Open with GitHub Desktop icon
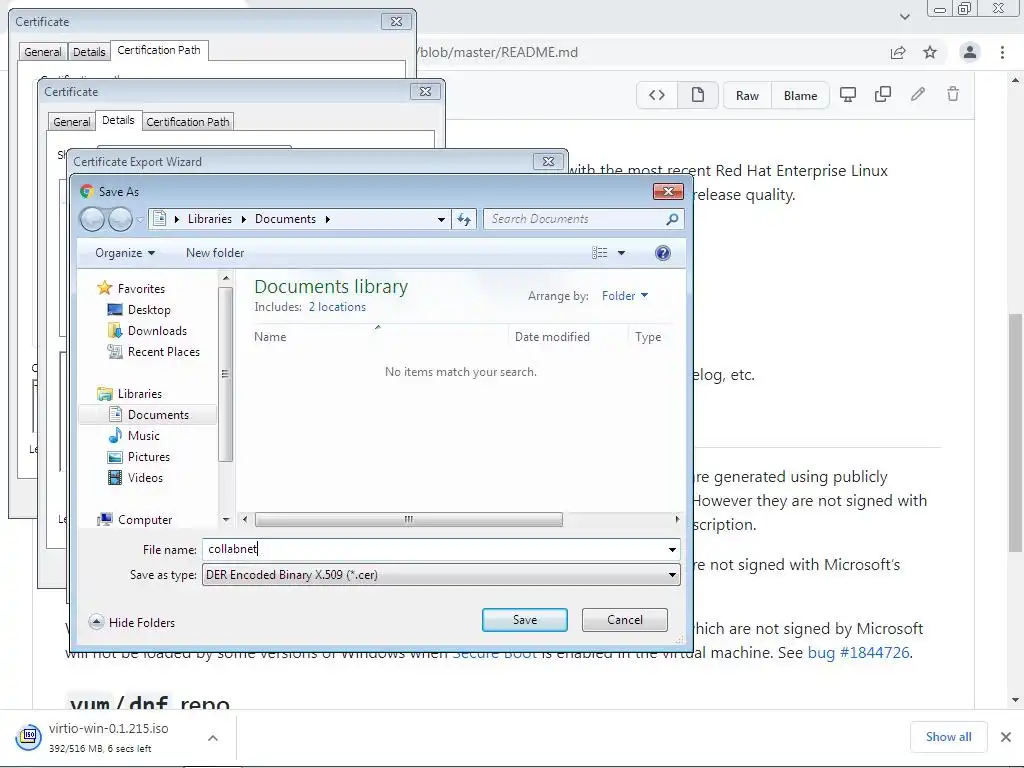 click(848, 95)
